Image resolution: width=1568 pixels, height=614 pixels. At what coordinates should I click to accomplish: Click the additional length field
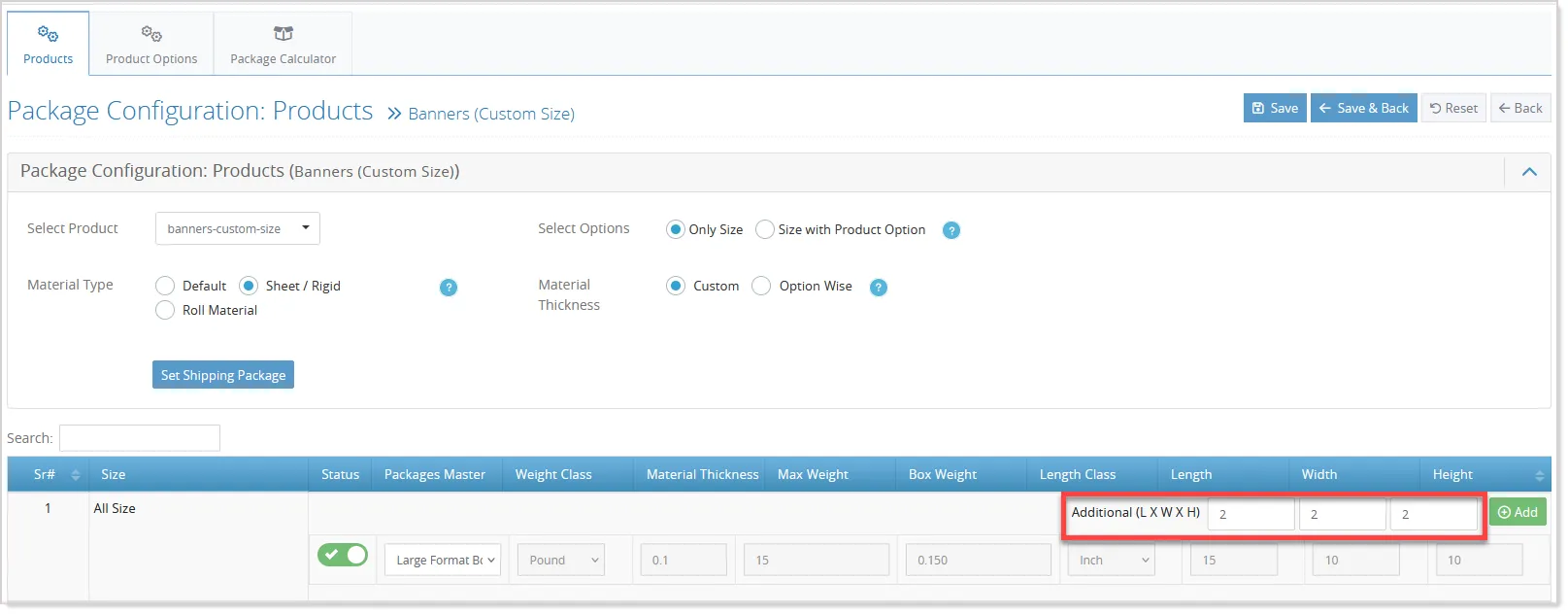click(x=1251, y=514)
